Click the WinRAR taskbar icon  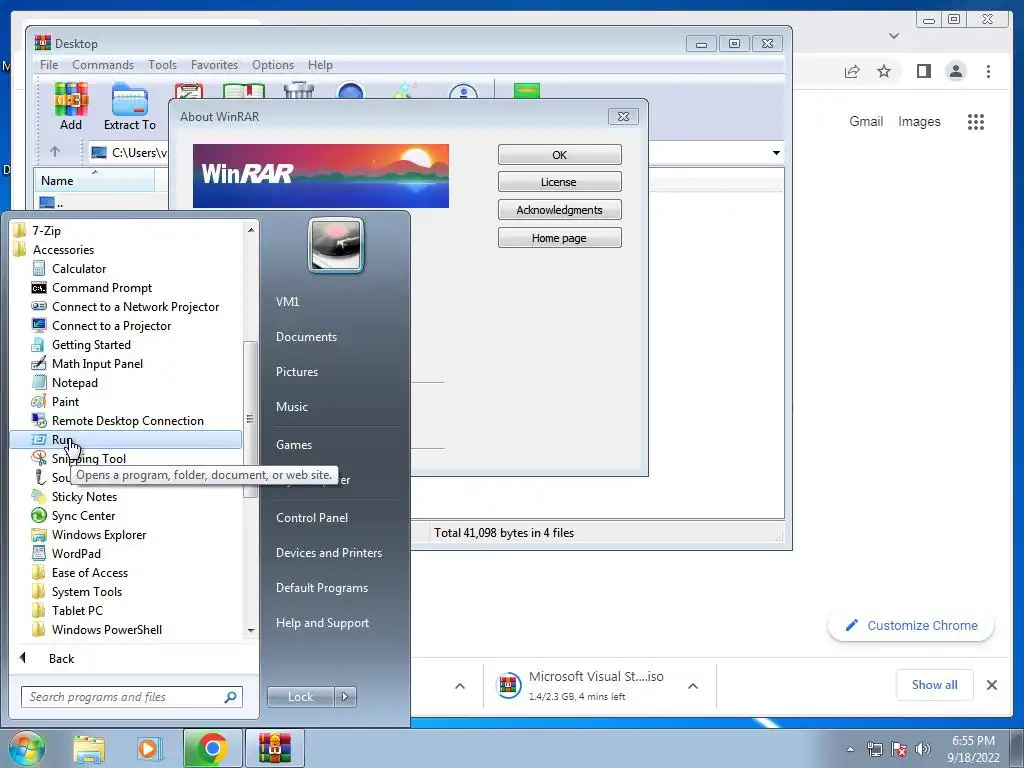(x=274, y=748)
